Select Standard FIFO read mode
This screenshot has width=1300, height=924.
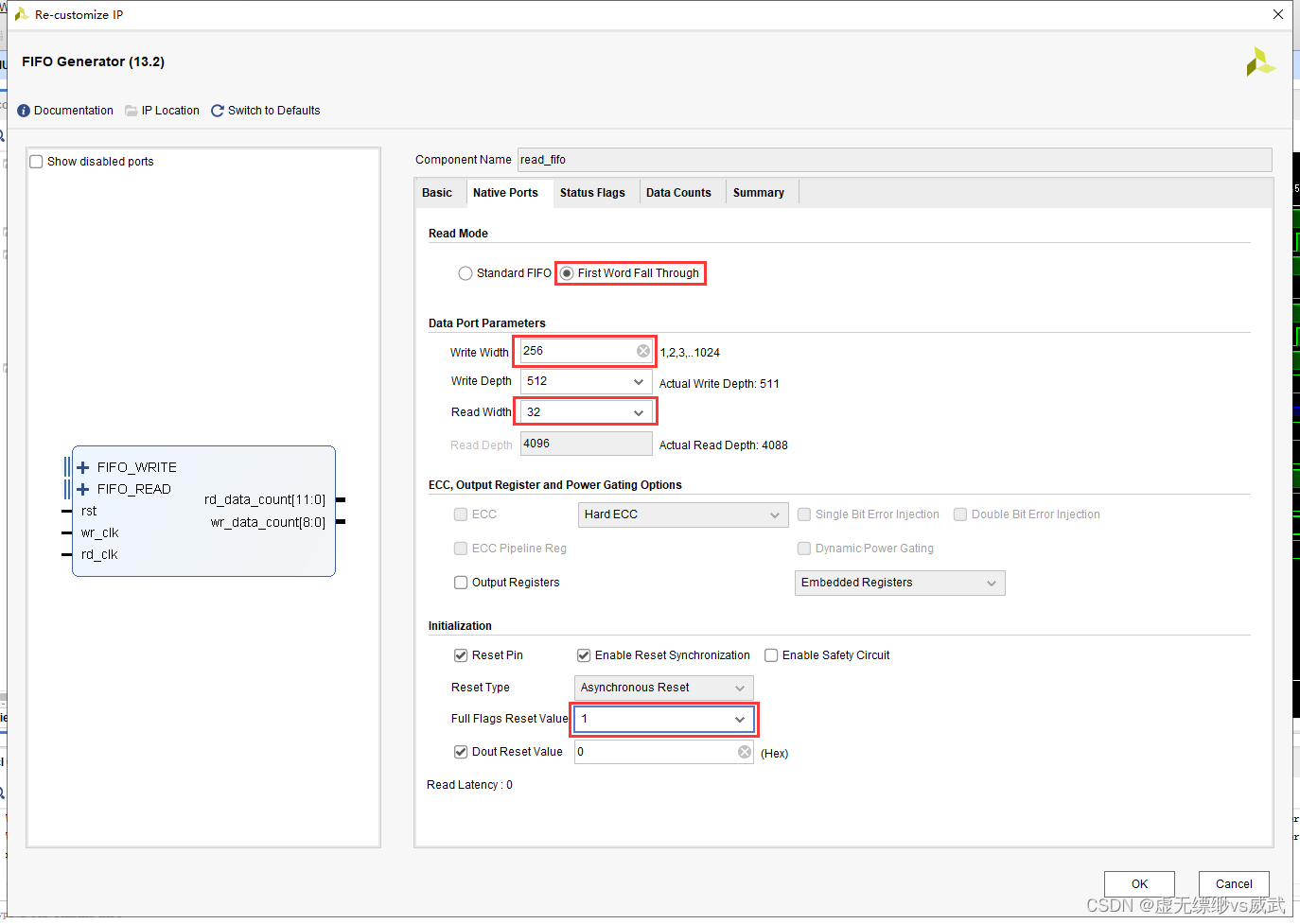tap(466, 273)
